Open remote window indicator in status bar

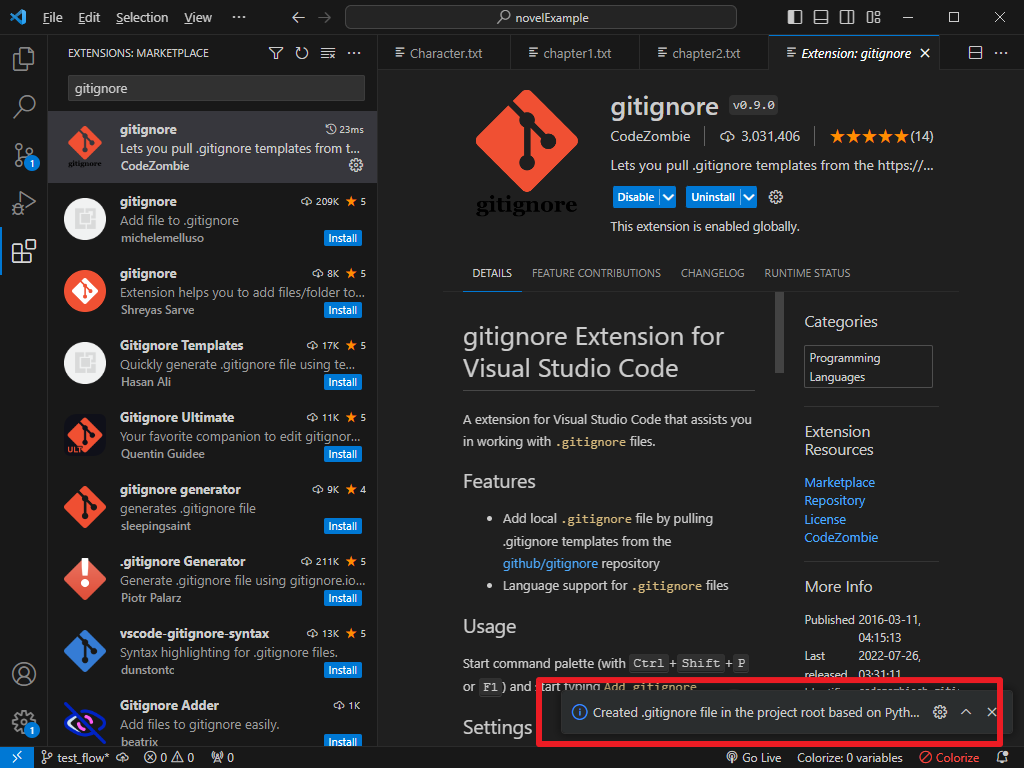[x=17, y=758]
